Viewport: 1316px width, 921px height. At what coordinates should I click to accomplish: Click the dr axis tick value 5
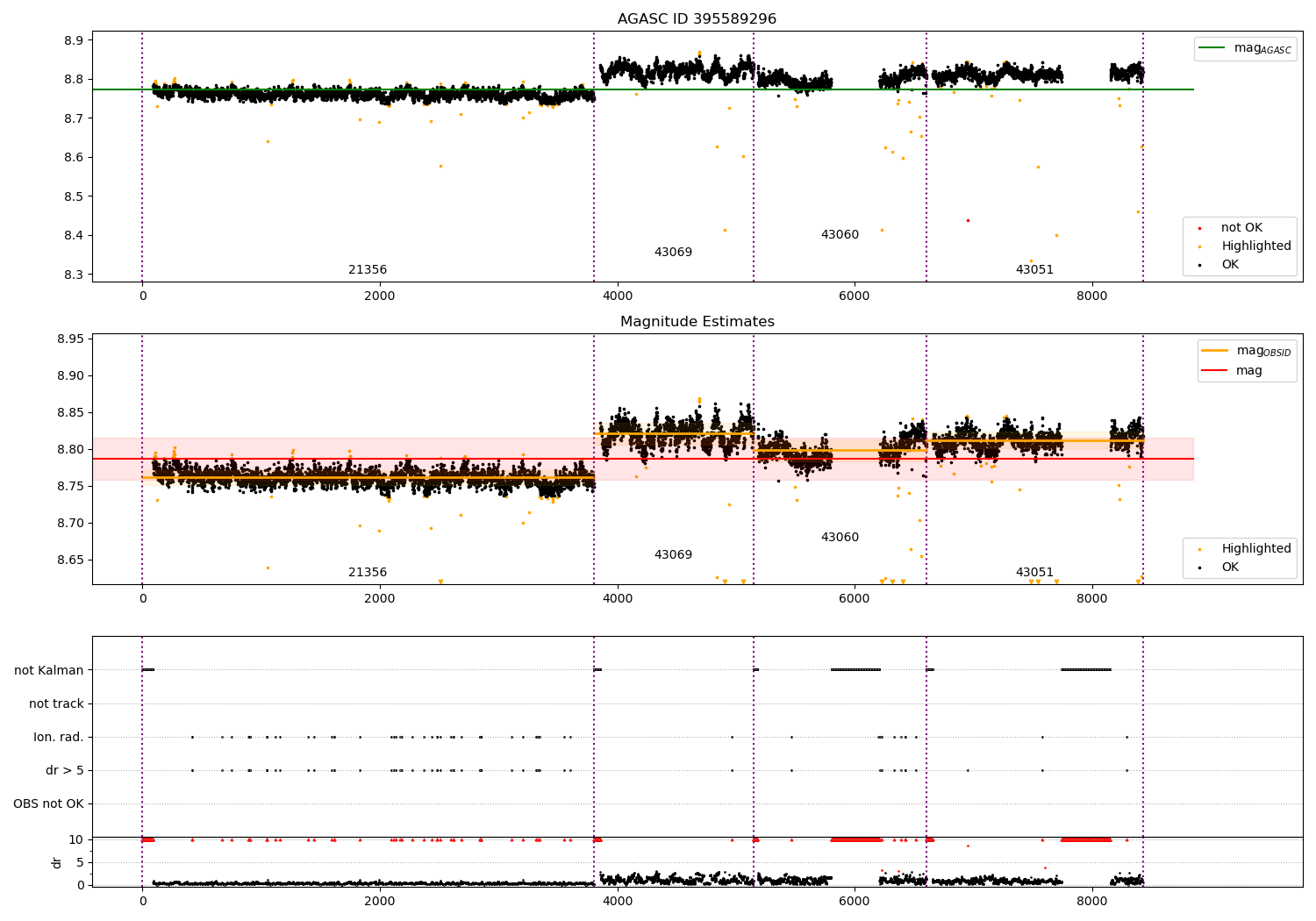coord(81,863)
